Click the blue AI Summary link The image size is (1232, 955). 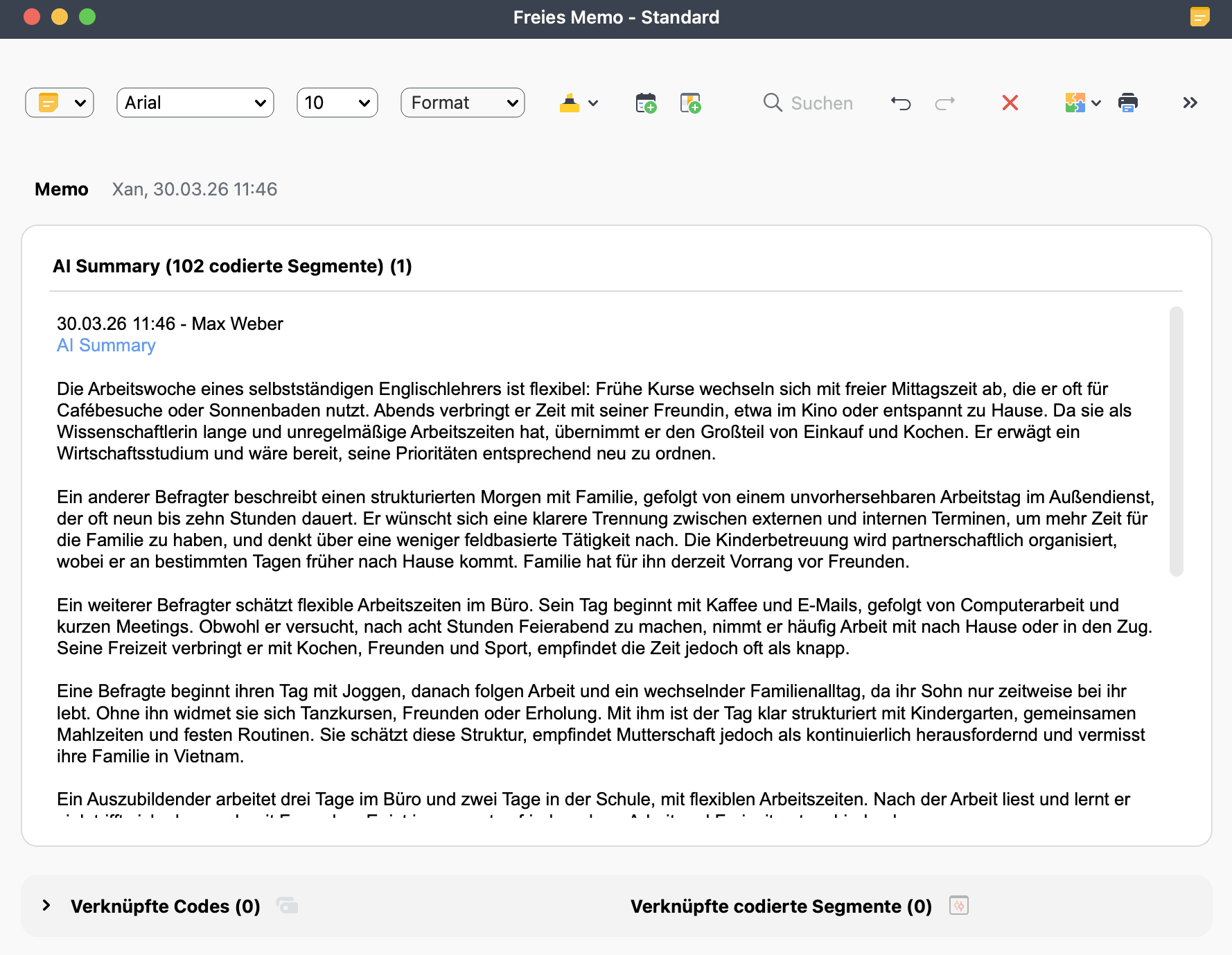click(x=106, y=345)
